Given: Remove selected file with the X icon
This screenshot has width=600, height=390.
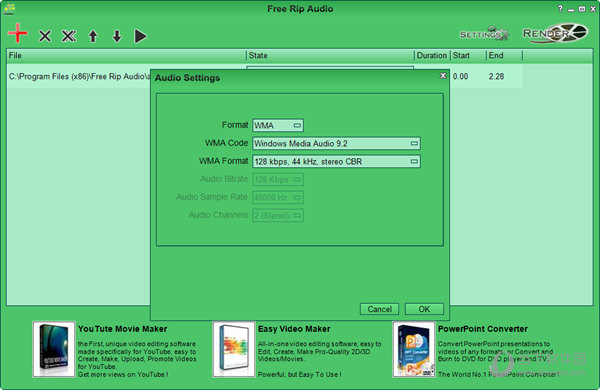Looking at the screenshot, I should click(45, 36).
